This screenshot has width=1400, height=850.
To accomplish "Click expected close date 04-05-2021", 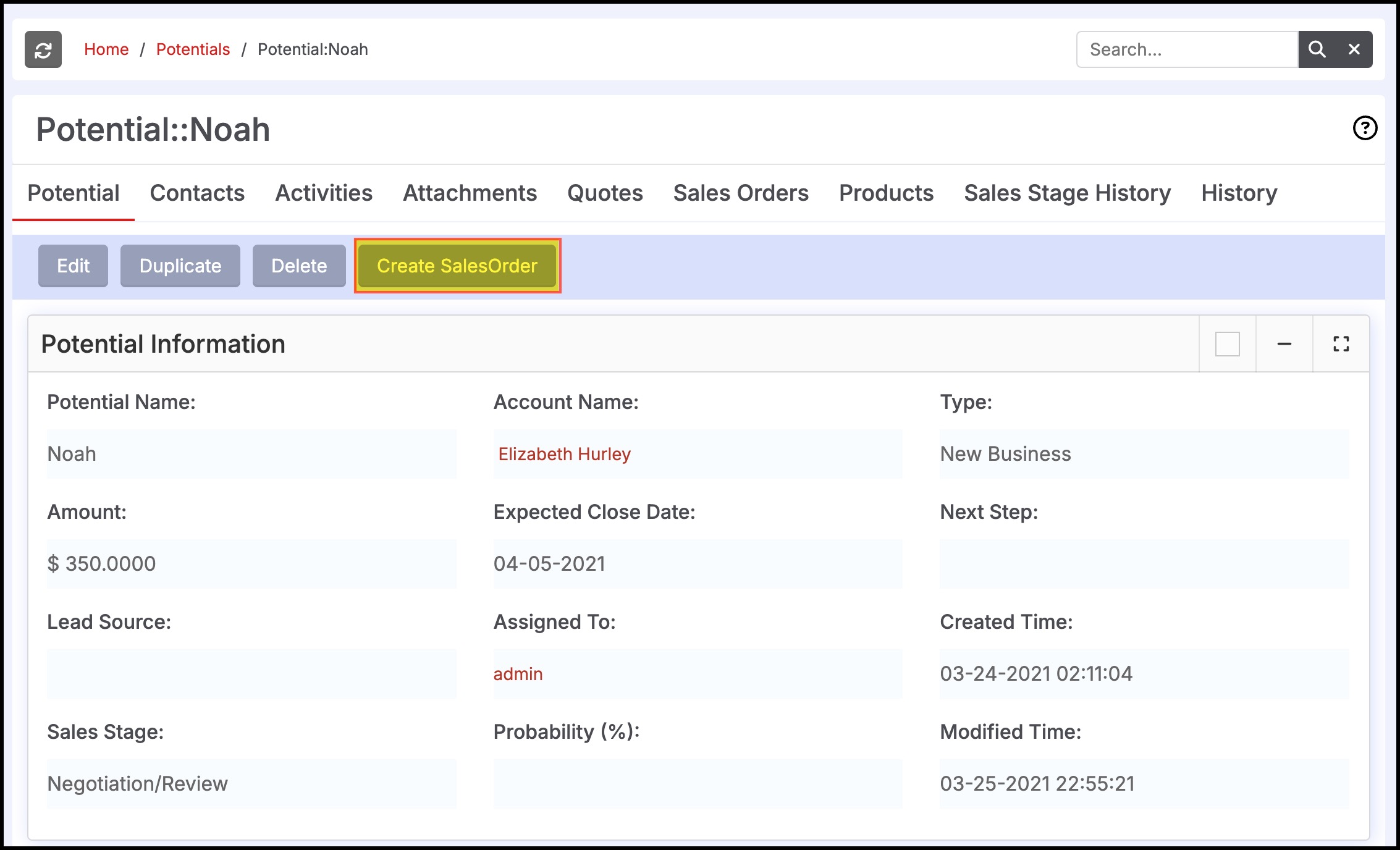I will pyautogui.click(x=549, y=564).
